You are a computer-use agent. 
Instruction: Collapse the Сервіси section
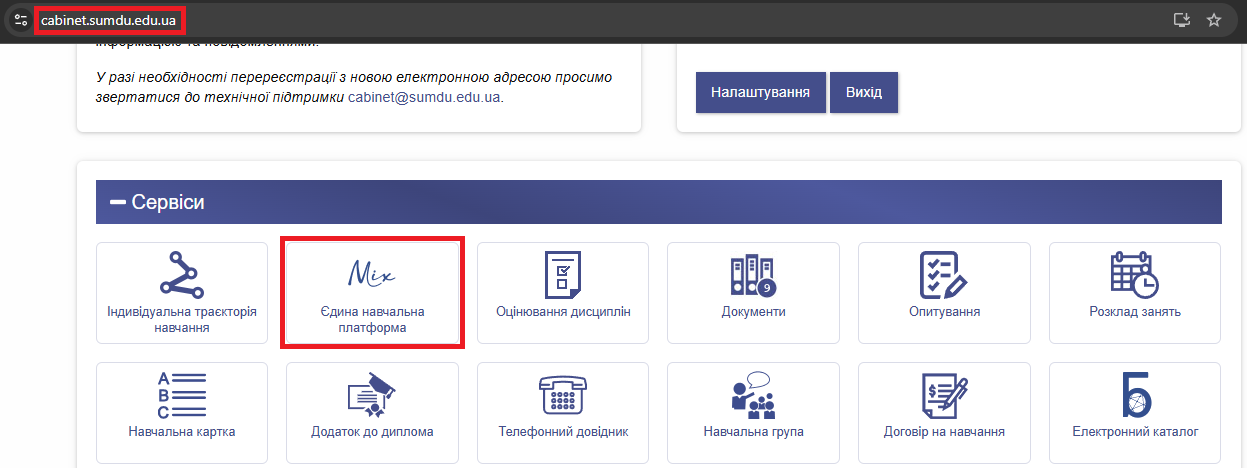coord(119,203)
